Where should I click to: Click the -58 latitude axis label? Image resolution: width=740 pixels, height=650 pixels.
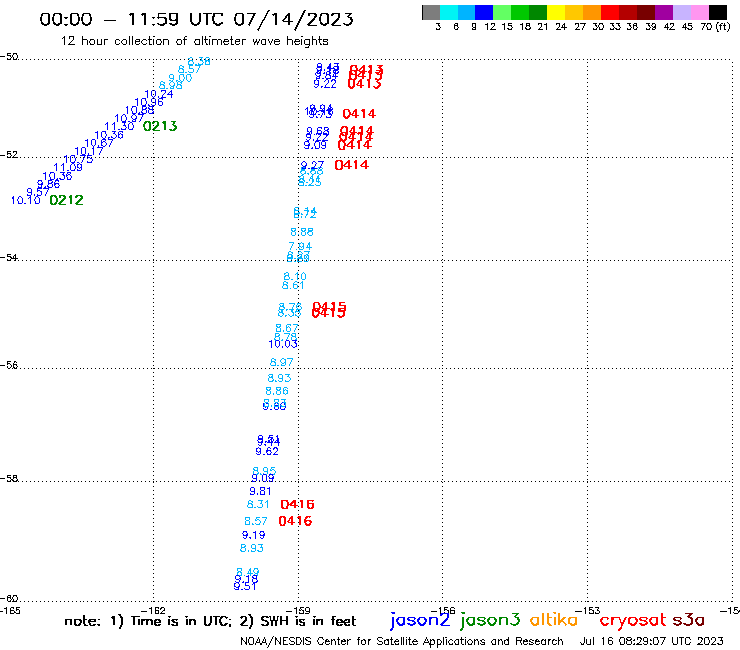tap(9, 478)
